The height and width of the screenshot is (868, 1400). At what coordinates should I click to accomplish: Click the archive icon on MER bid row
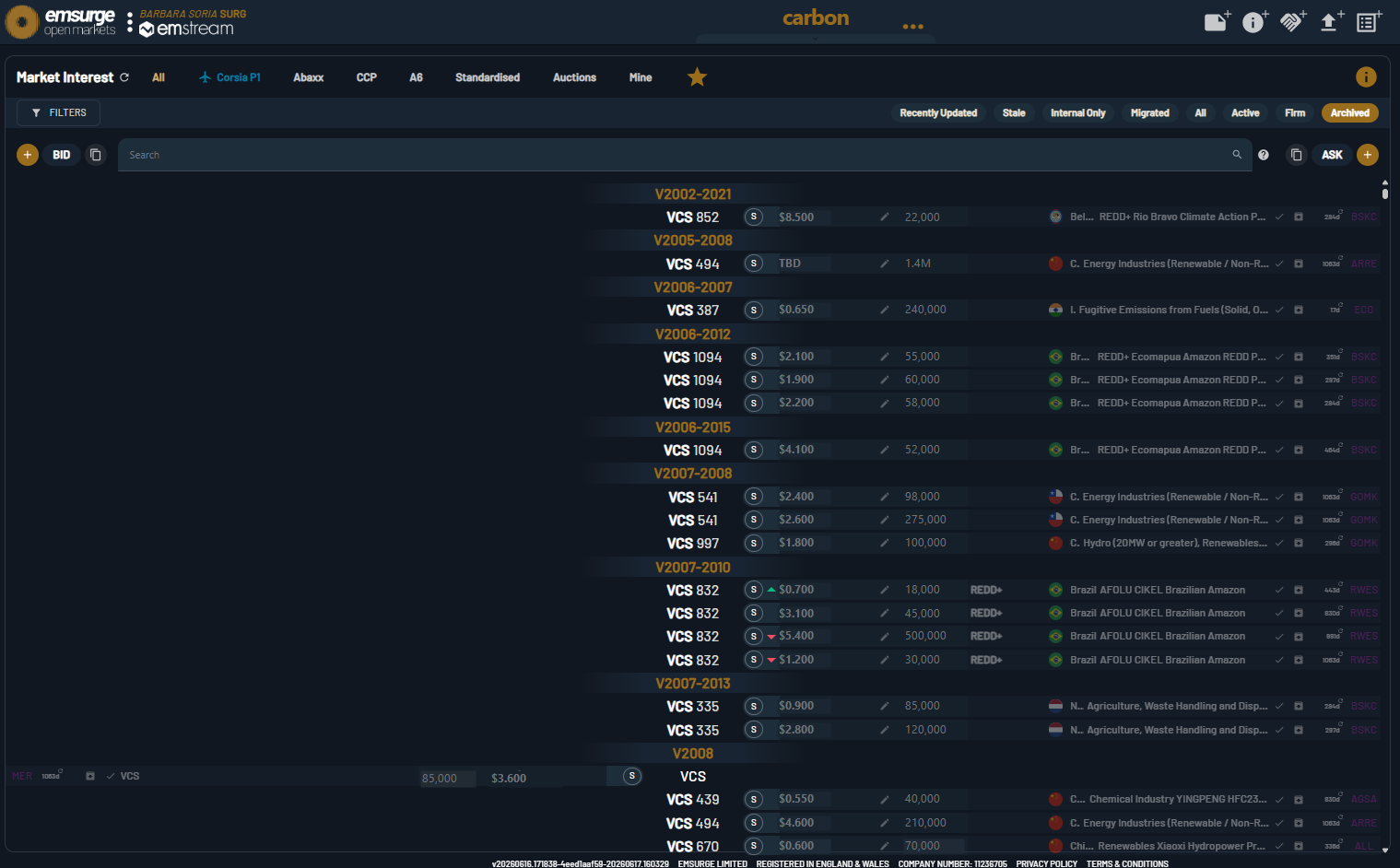pos(90,776)
